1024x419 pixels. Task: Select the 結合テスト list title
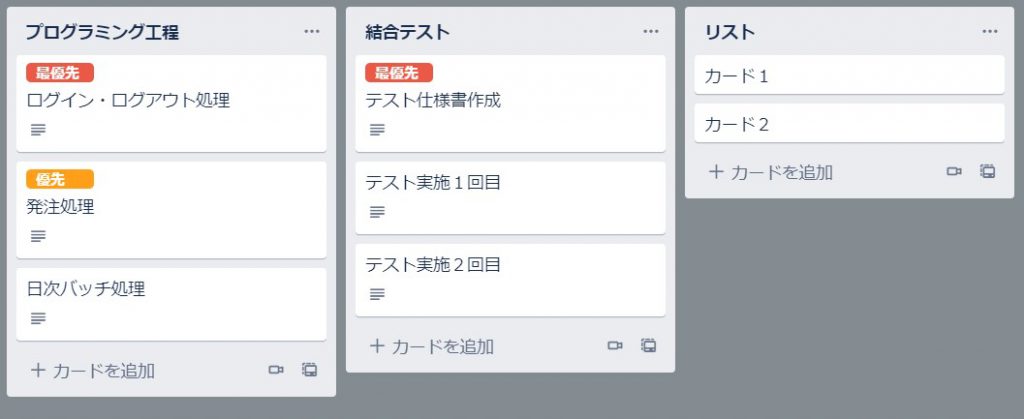(x=408, y=32)
